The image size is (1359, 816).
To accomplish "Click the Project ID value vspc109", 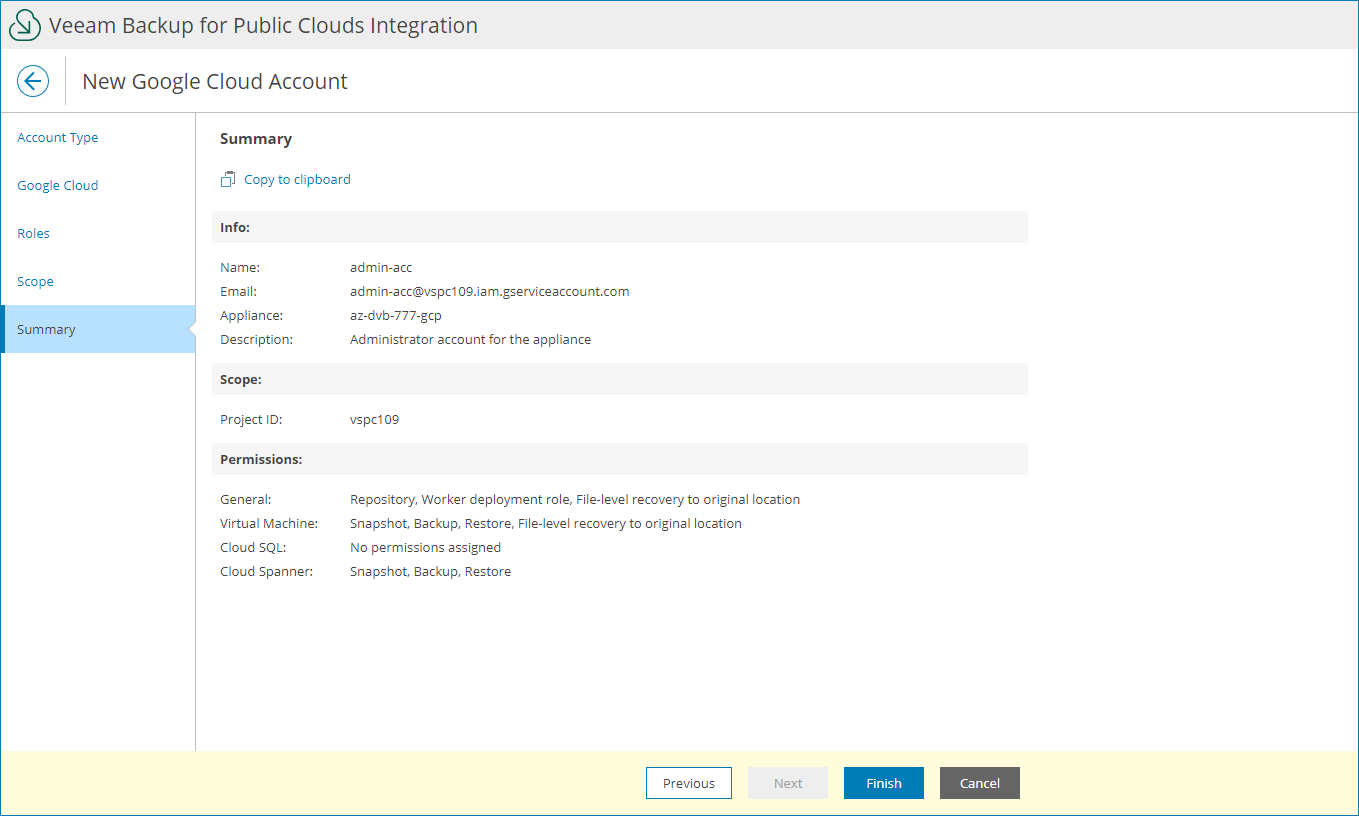I will click(375, 420).
